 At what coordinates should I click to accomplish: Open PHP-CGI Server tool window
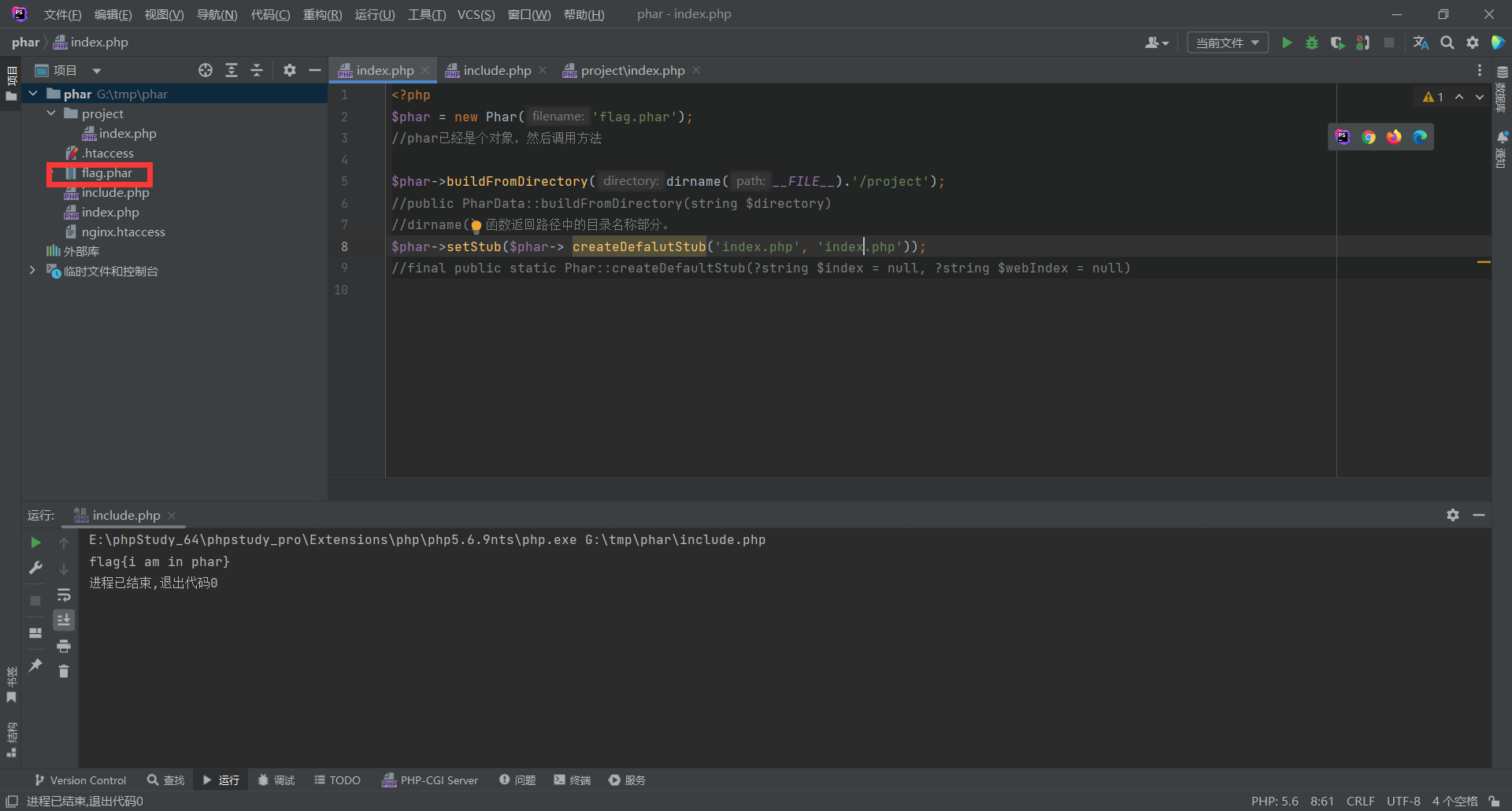430,780
